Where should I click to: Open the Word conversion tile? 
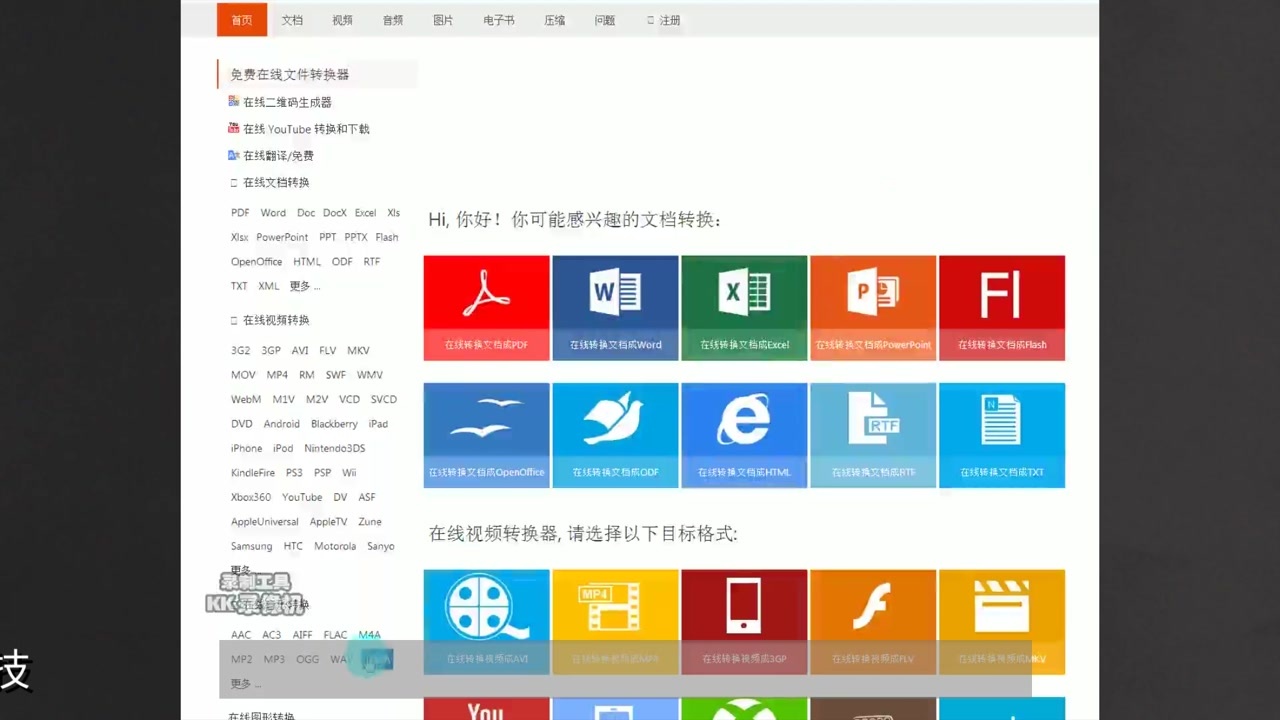[x=615, y=308]
